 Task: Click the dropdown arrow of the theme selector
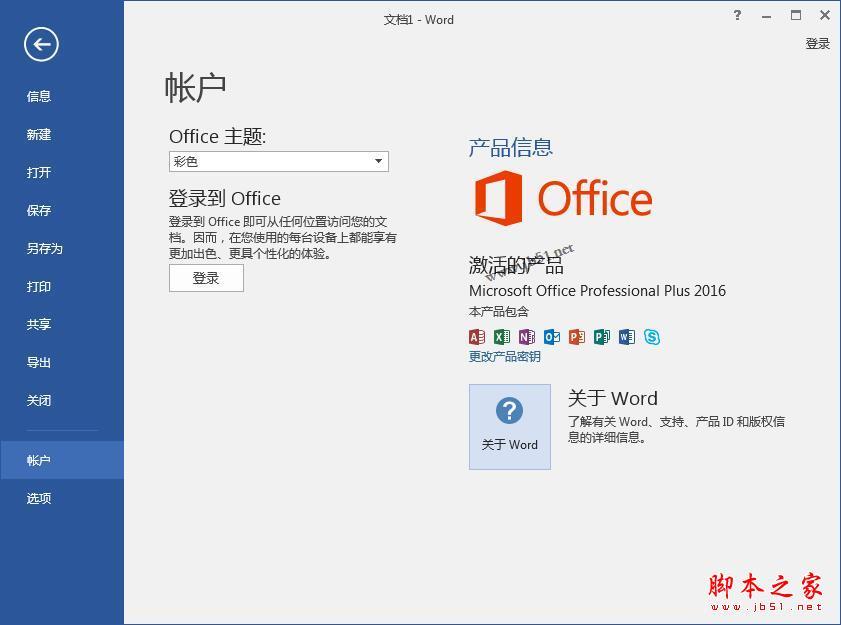coord(379,161)
